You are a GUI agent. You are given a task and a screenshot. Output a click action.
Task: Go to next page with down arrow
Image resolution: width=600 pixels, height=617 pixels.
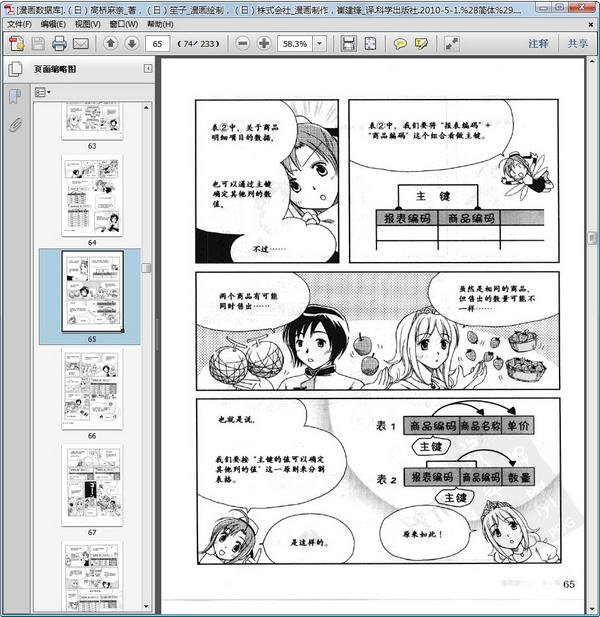tap(132, 43)
